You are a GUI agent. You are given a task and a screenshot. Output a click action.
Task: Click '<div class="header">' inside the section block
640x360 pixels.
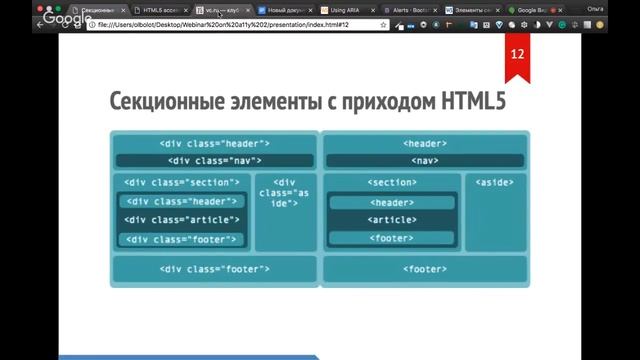tap(182, 202)
